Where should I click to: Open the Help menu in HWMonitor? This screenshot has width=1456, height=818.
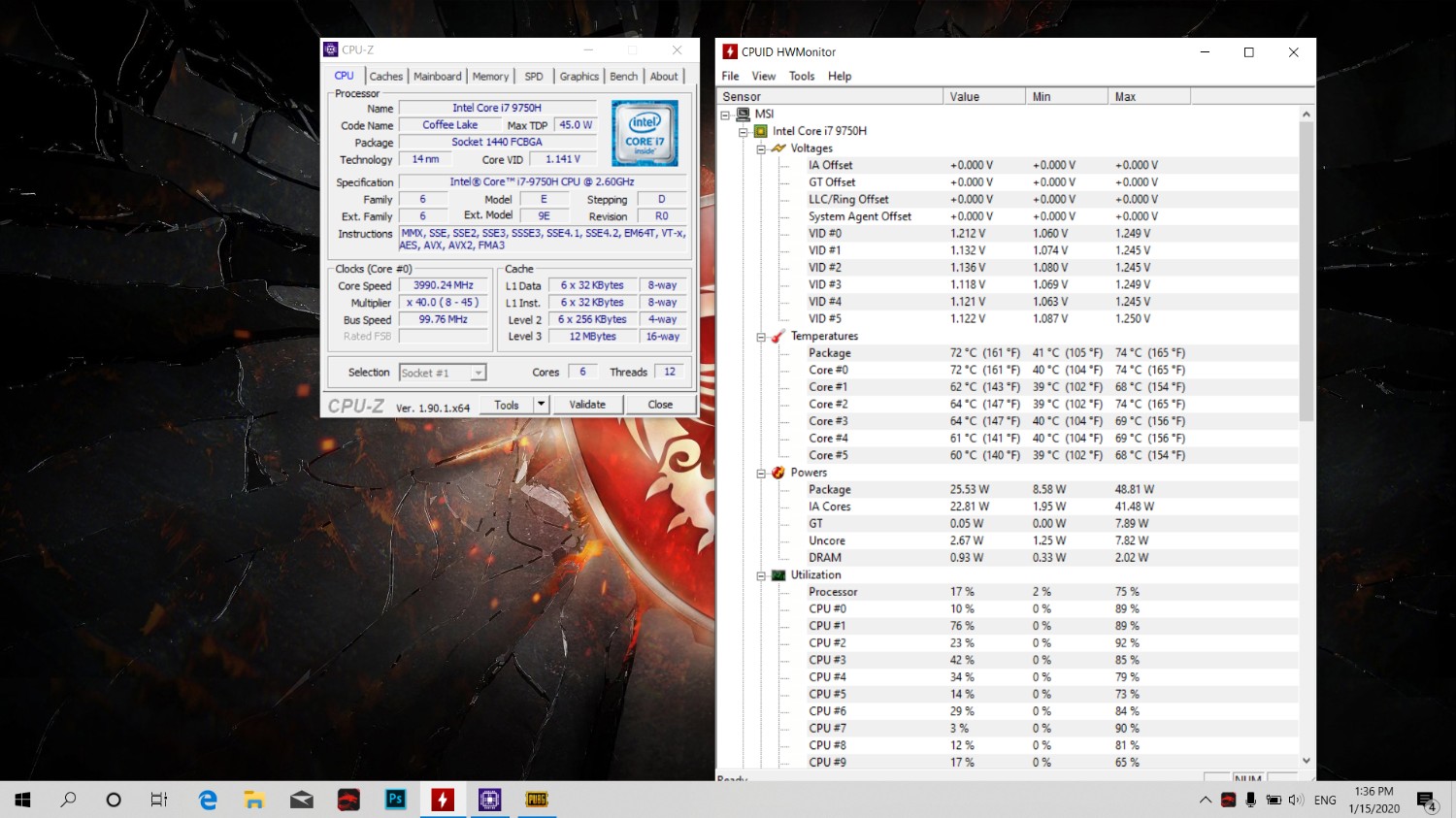coord(840,76)
